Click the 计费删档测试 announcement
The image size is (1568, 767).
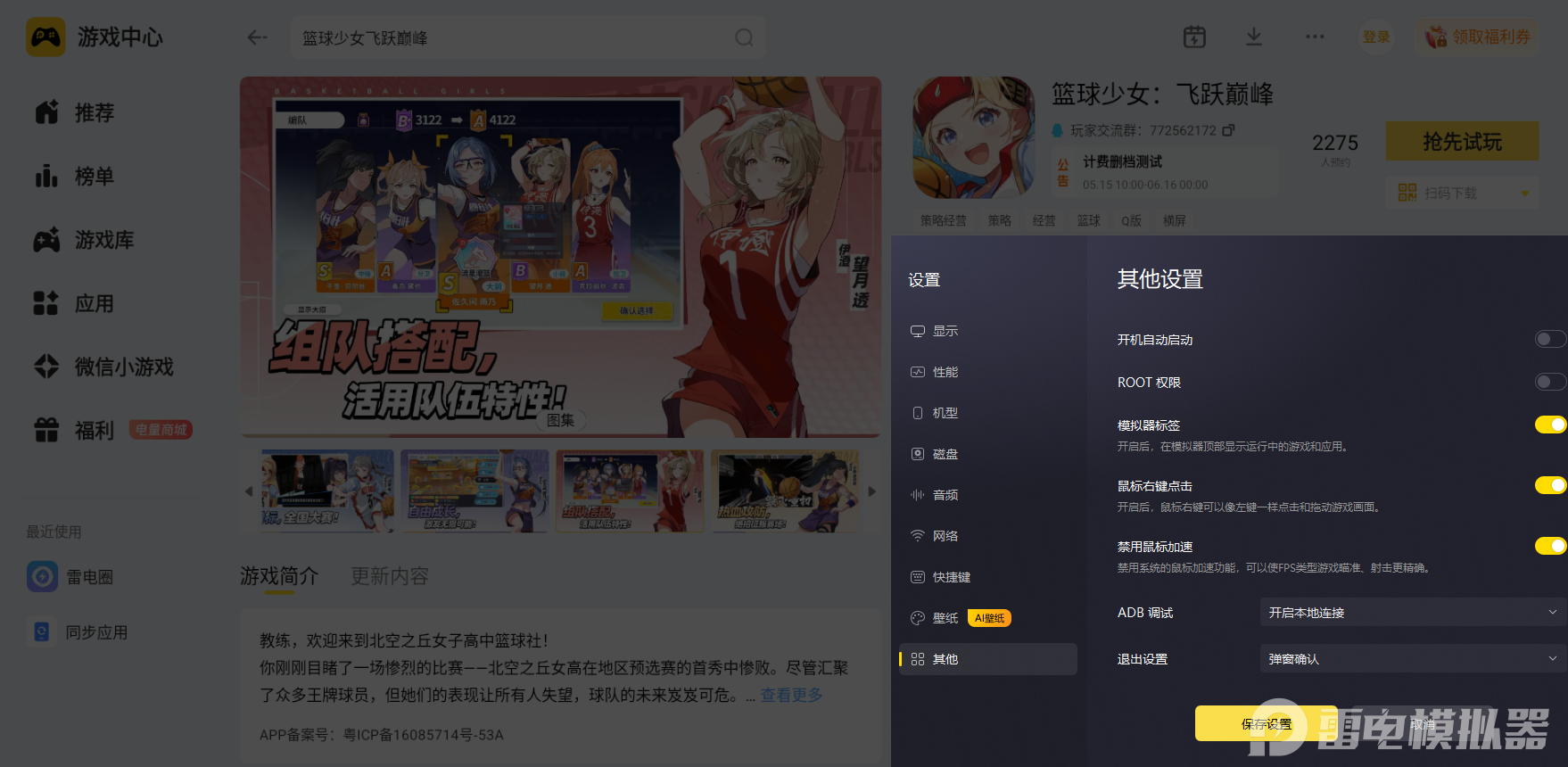(1163, 172)
